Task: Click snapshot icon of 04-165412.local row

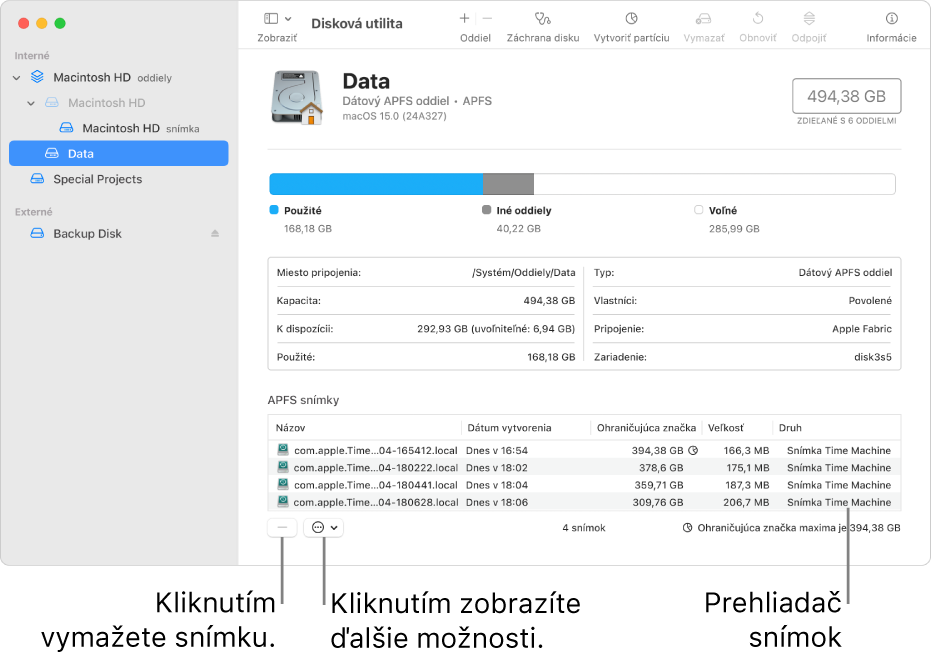Action: coord(283,450)
